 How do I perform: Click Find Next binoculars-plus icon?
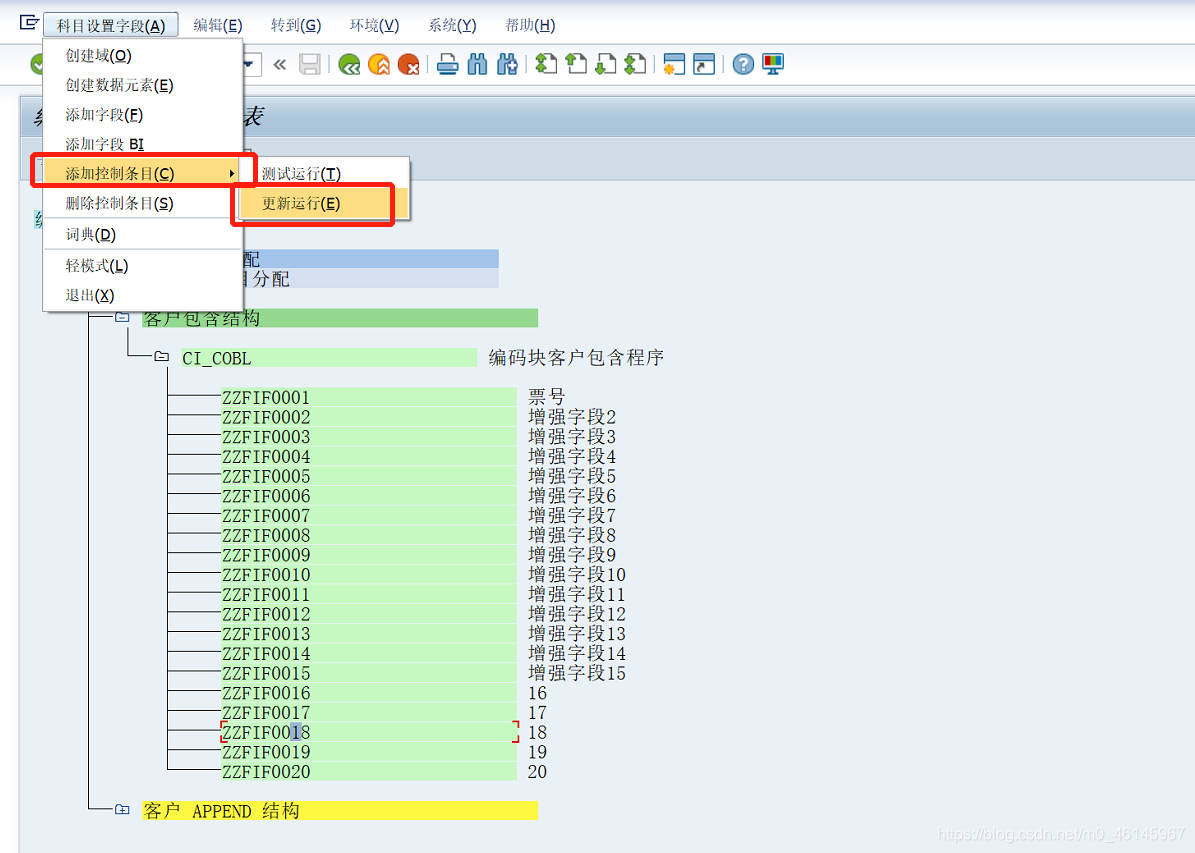coord(507,64)
